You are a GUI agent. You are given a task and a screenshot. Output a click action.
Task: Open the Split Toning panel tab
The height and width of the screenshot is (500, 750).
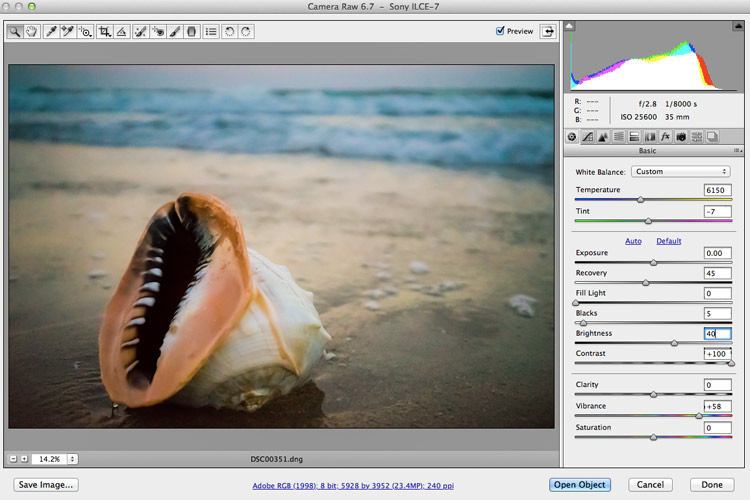[x=634, y=137]
